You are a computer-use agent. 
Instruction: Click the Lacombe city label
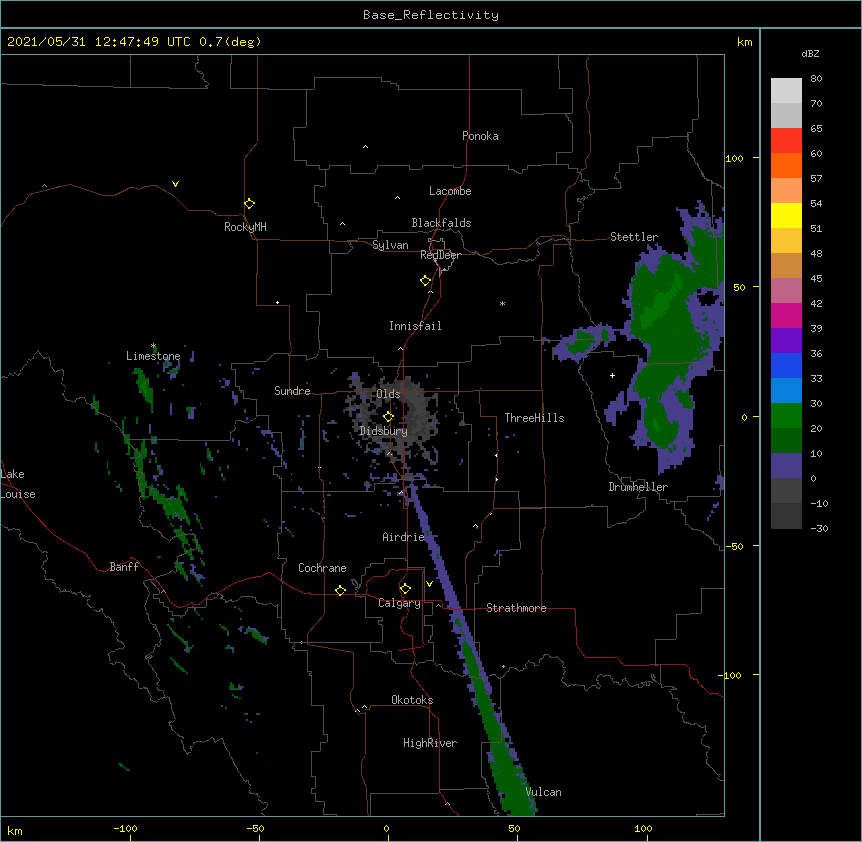coord(450,191)
